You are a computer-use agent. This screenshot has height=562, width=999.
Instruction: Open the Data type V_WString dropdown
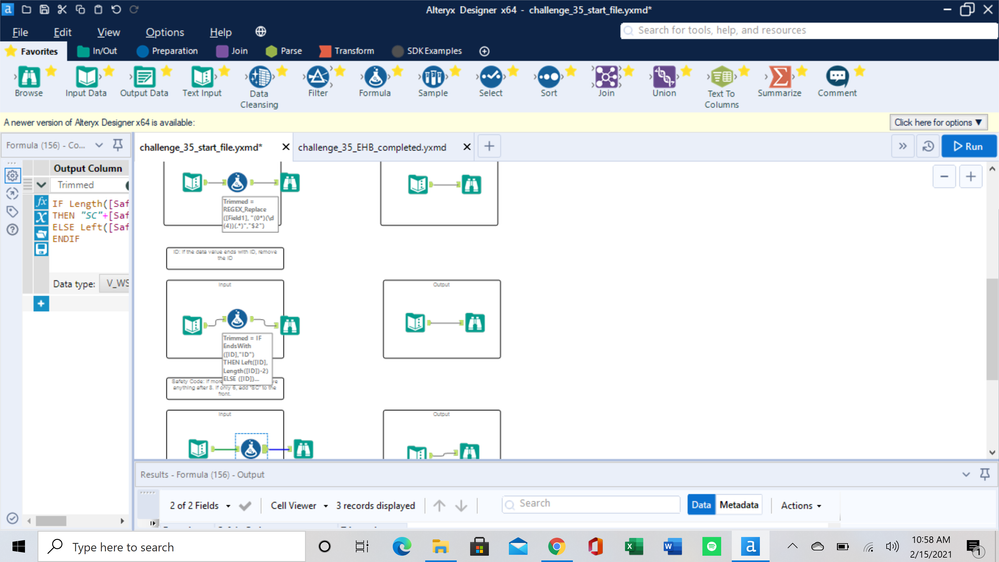115,284
